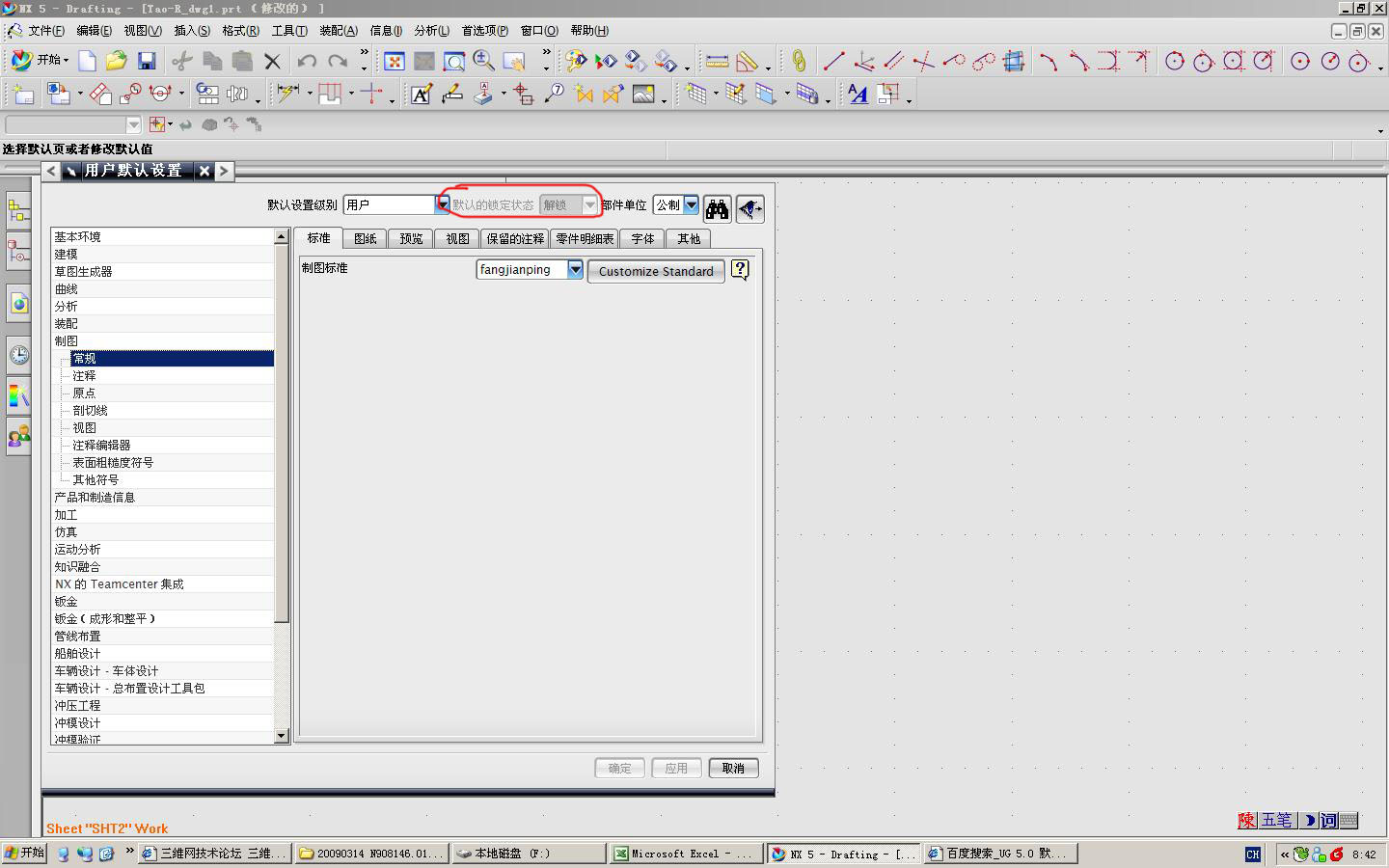Expand the circle tools toolbar options arrow
This screenshot has width=1389, height=868.
[x=1380, y=67]
